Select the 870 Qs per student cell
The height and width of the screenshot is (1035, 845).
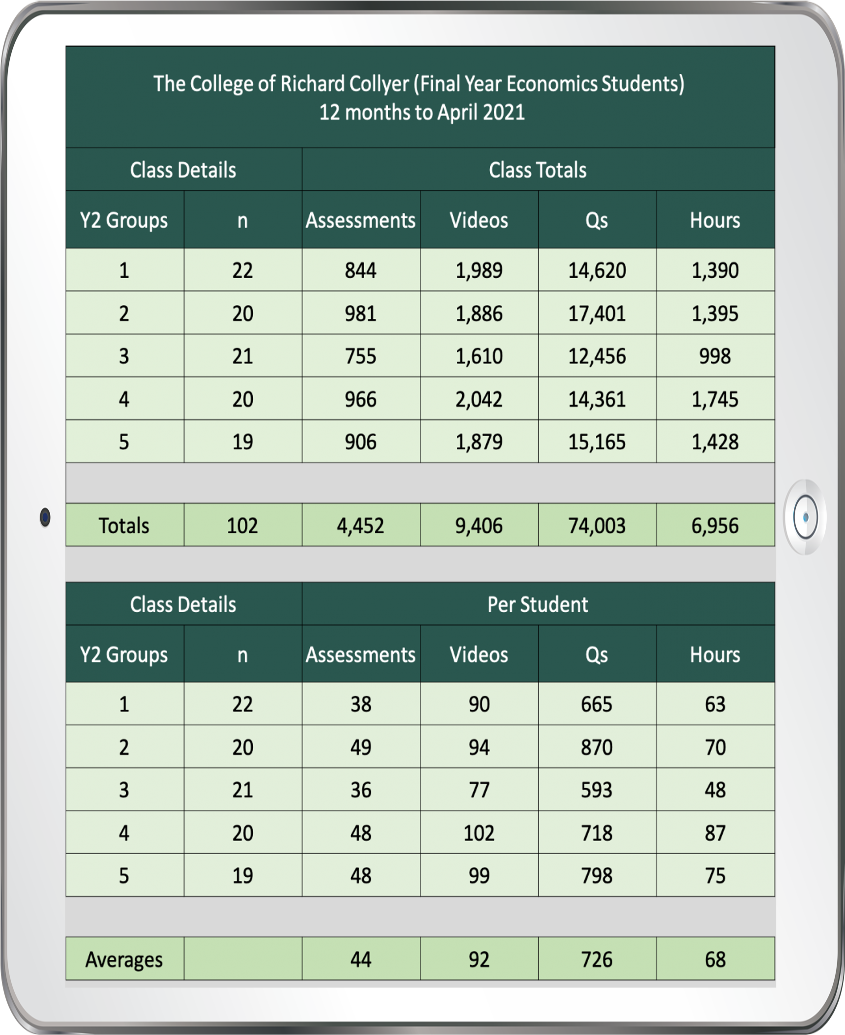coord(597,747)
